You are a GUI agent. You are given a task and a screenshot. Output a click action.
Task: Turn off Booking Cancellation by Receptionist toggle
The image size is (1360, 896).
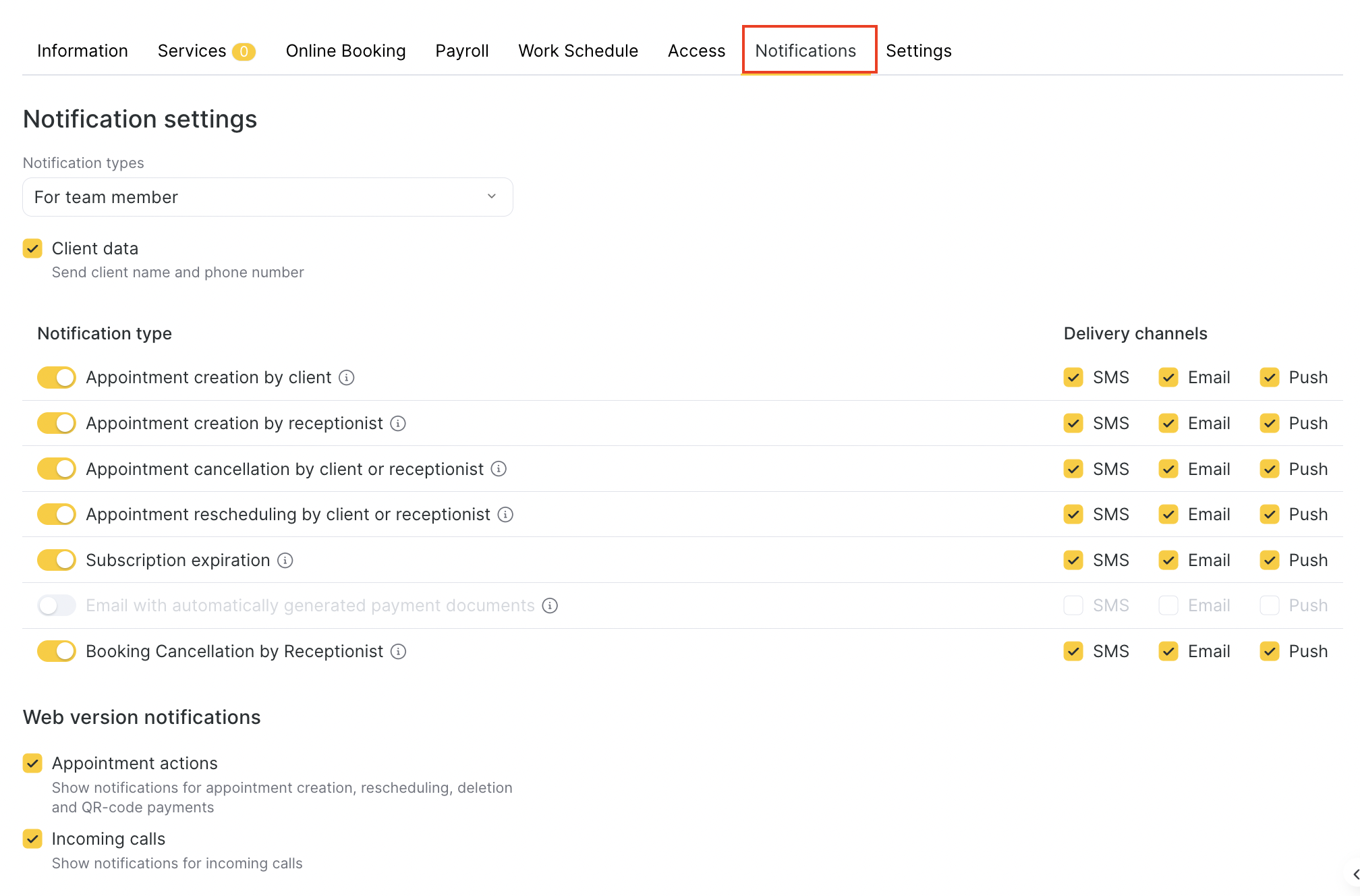coord(57,651)
